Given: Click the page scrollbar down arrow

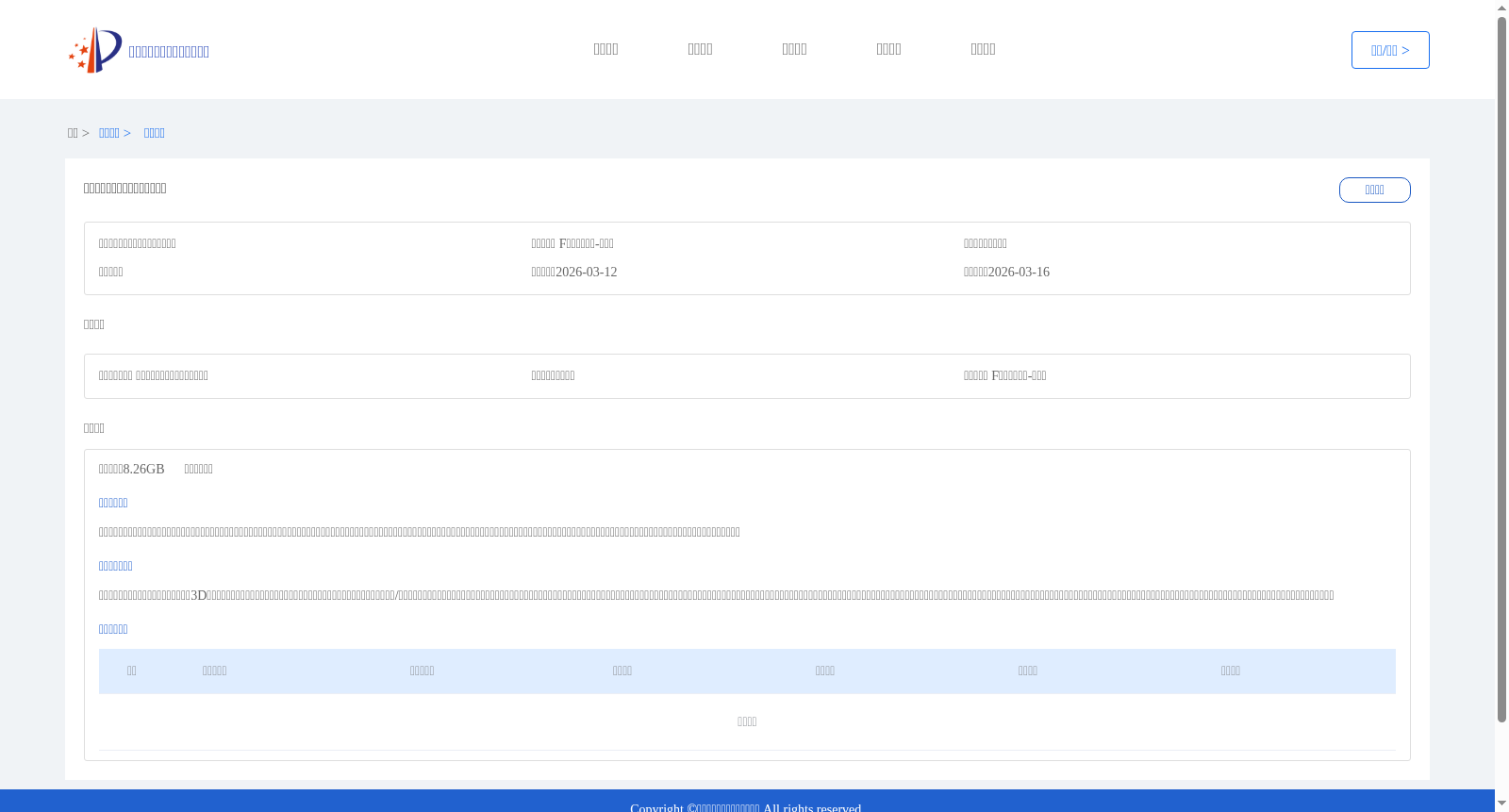Looking at the screenshot, I should 1501,804.
